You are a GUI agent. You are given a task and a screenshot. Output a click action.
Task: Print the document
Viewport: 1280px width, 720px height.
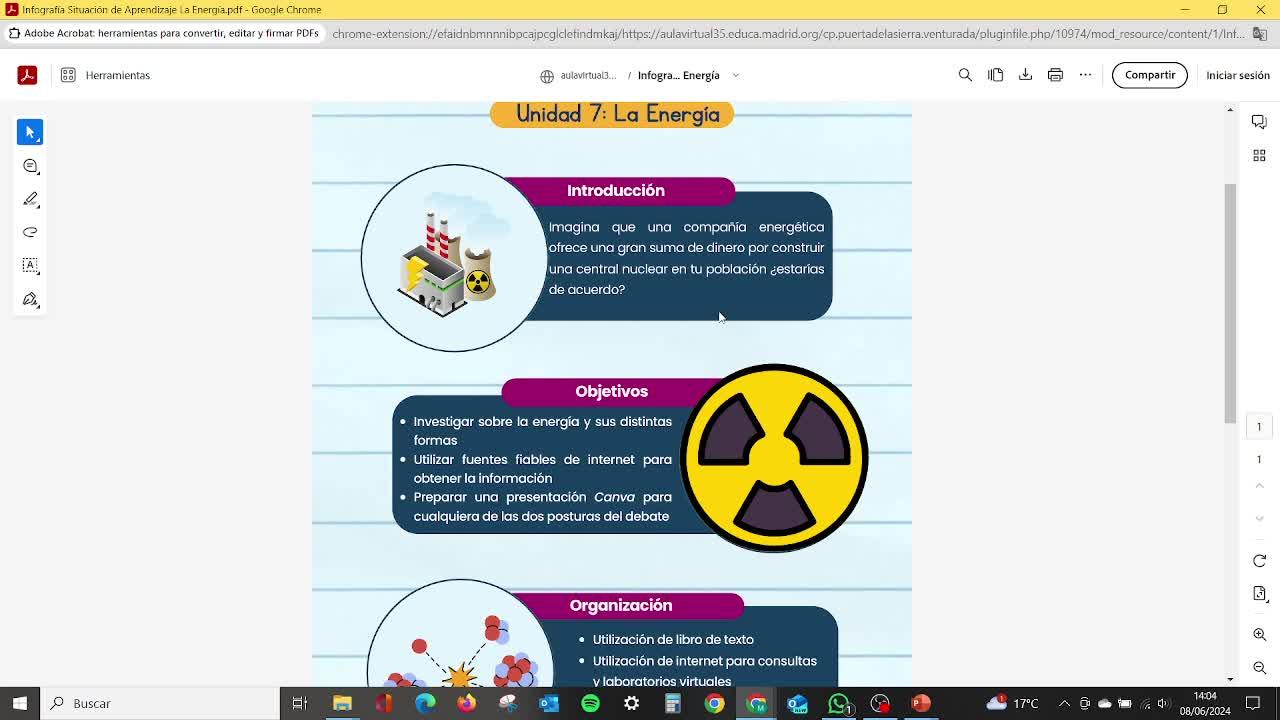[1055, 75]
